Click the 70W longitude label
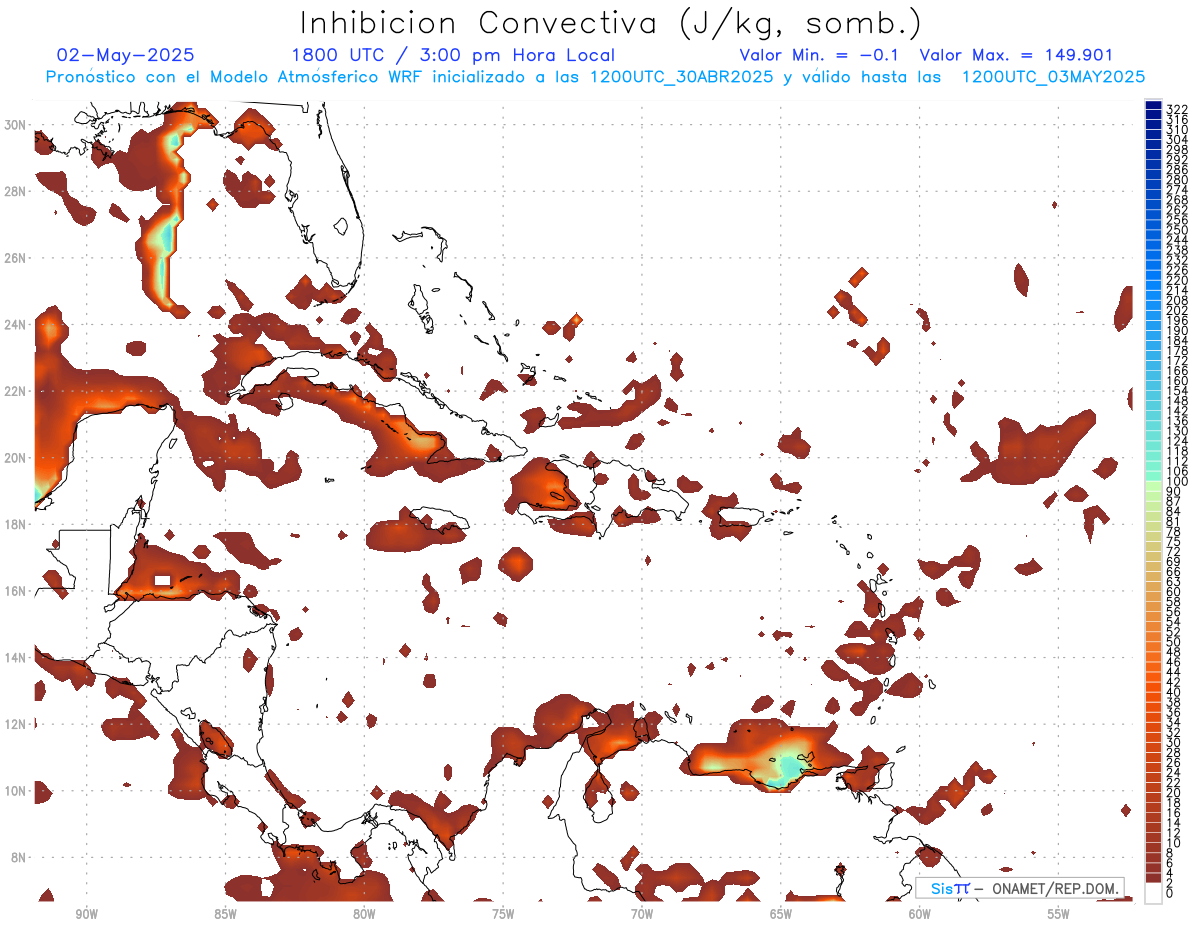 pos(642,914)
